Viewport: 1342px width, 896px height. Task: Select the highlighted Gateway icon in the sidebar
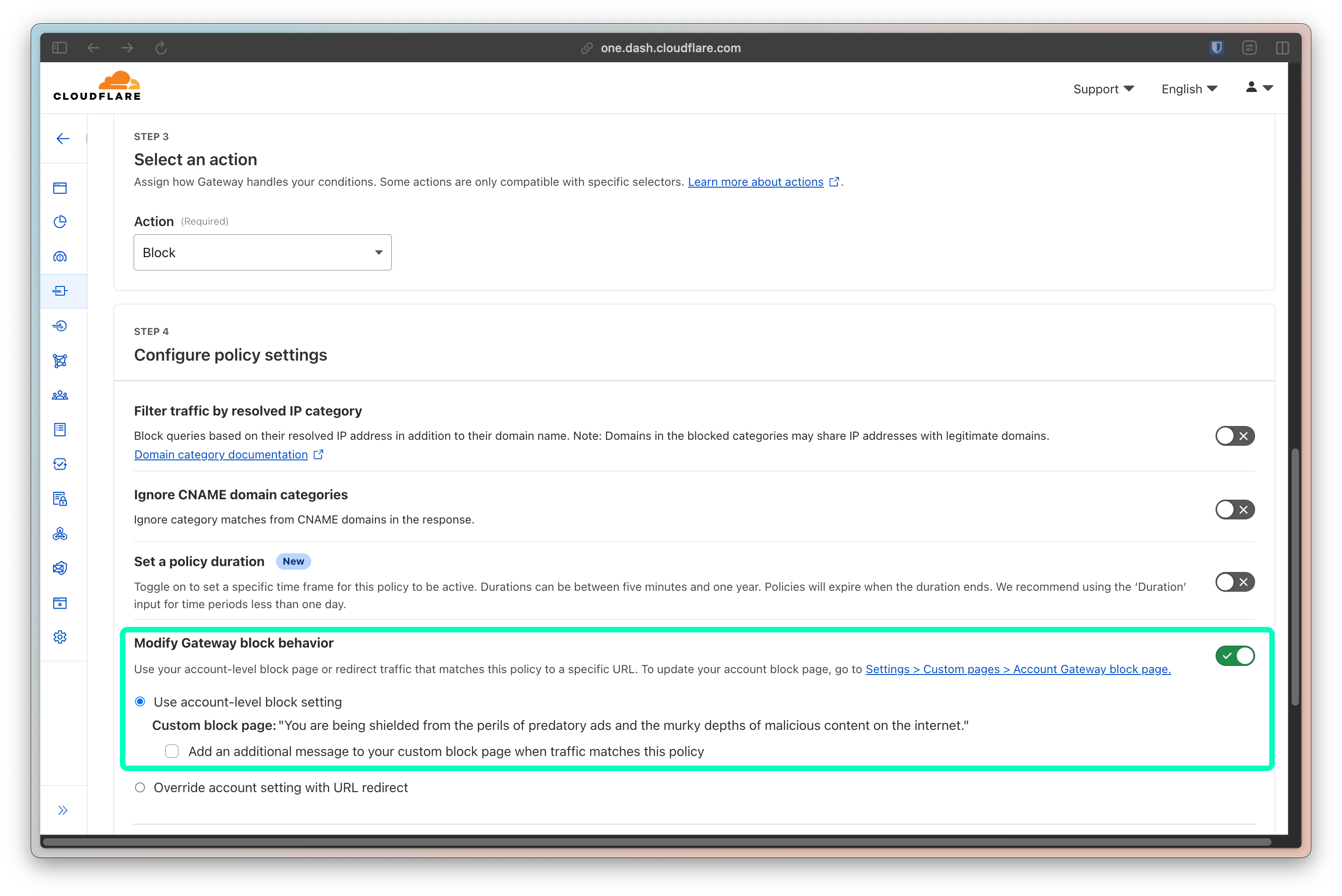tap(60, 291)
